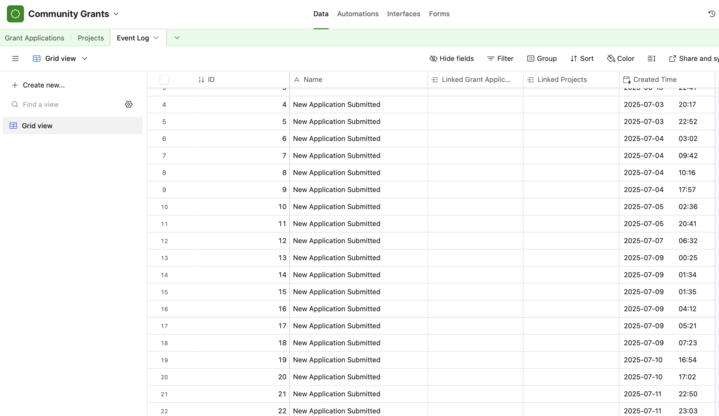Click the magnifier icon in Find a view
Screen dimensions: 719x416
point(15,105)
